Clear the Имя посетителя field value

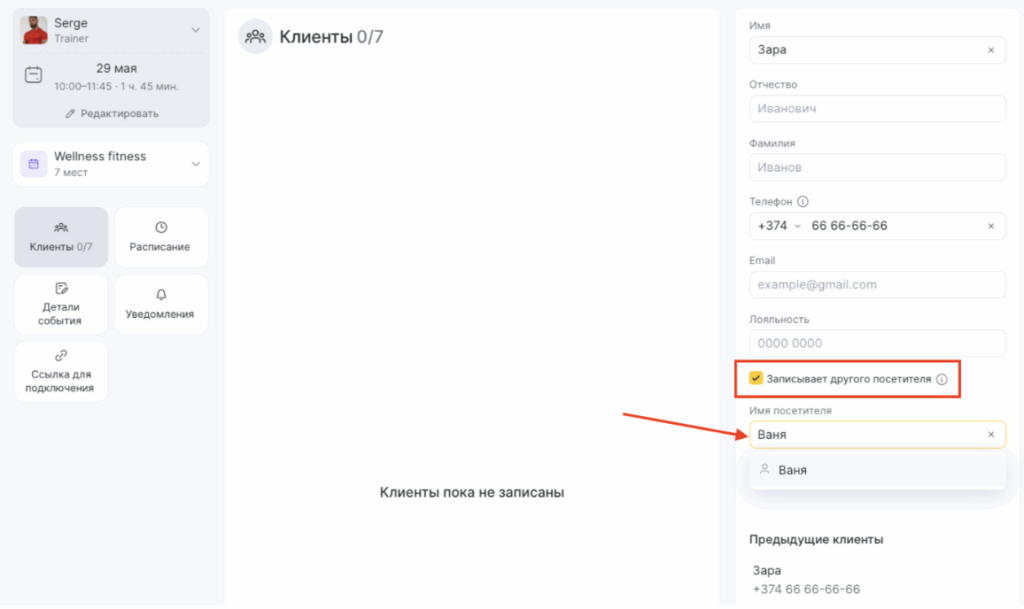click(x=991, y=435)
